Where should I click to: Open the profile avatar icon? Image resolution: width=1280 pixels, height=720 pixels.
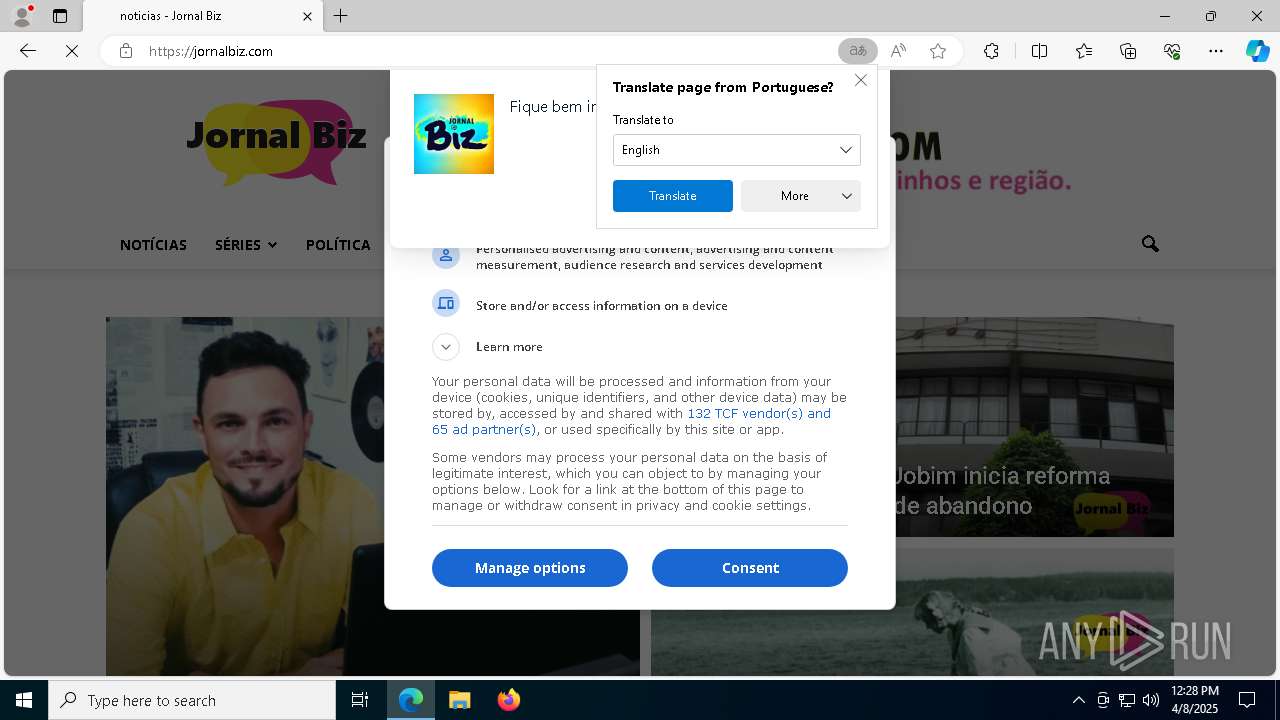(x=21, y=16)
